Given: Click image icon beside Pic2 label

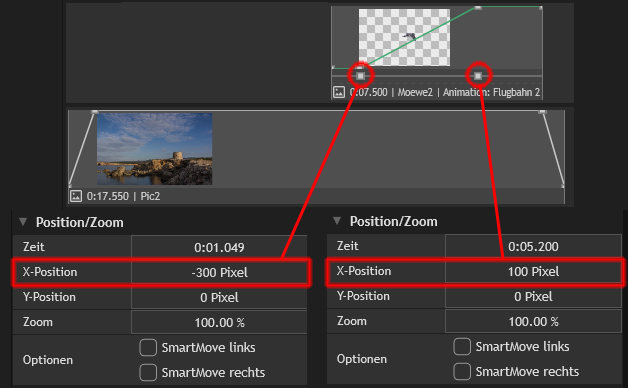Looking at the screenshot, I should pos(76,196).
